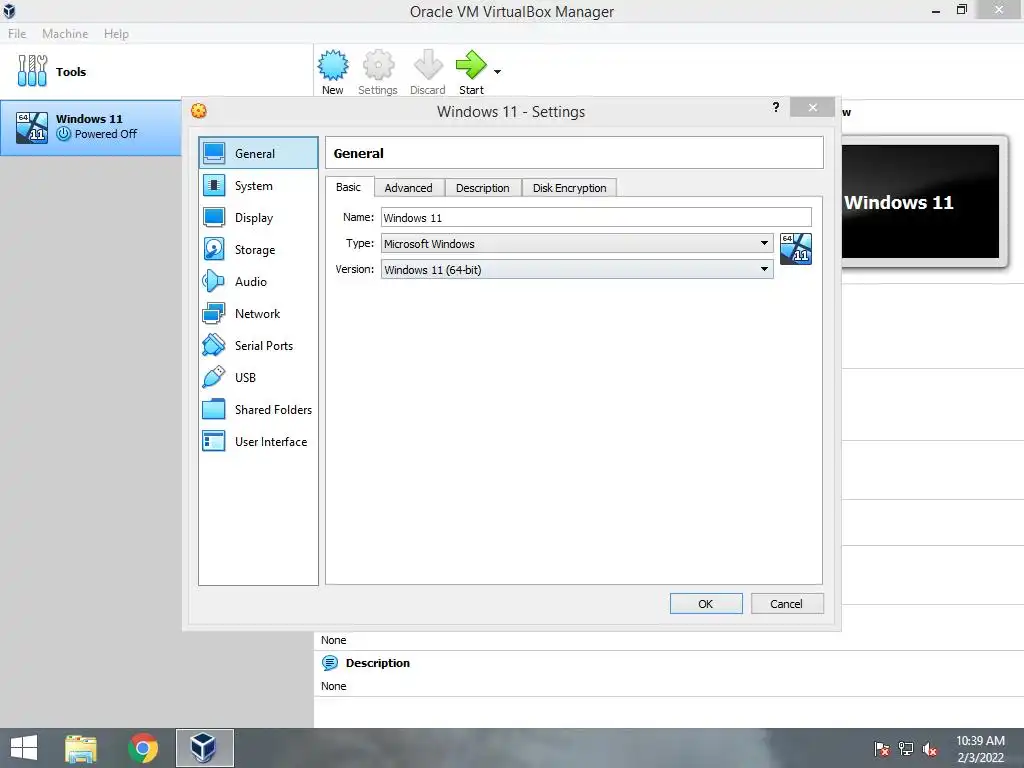The width and height of the screenshot is (1024, 768).
Task: Click the Discard toolbar icon
Action: 428,65
